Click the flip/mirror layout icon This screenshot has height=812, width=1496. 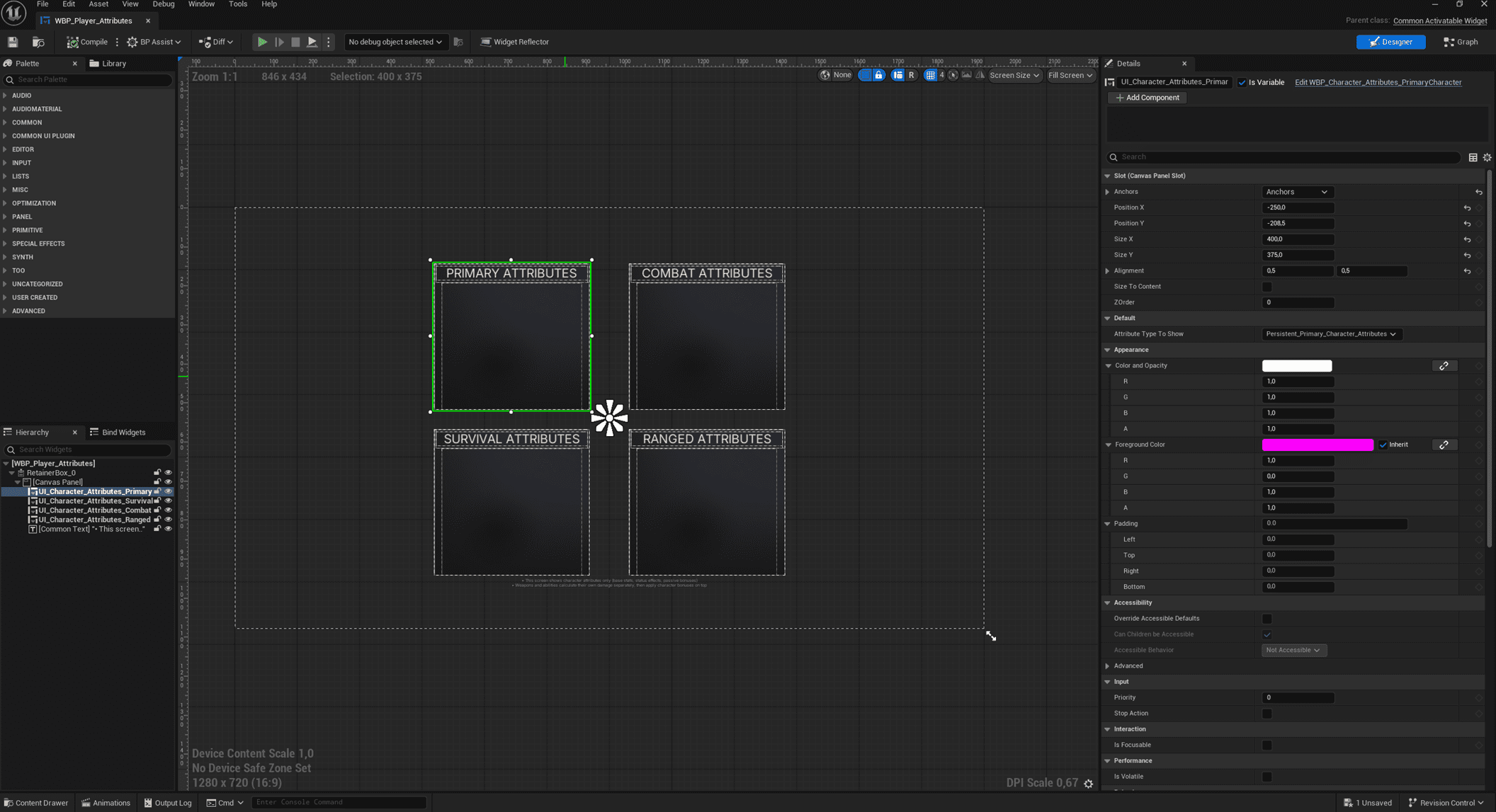tap(980, 75)
